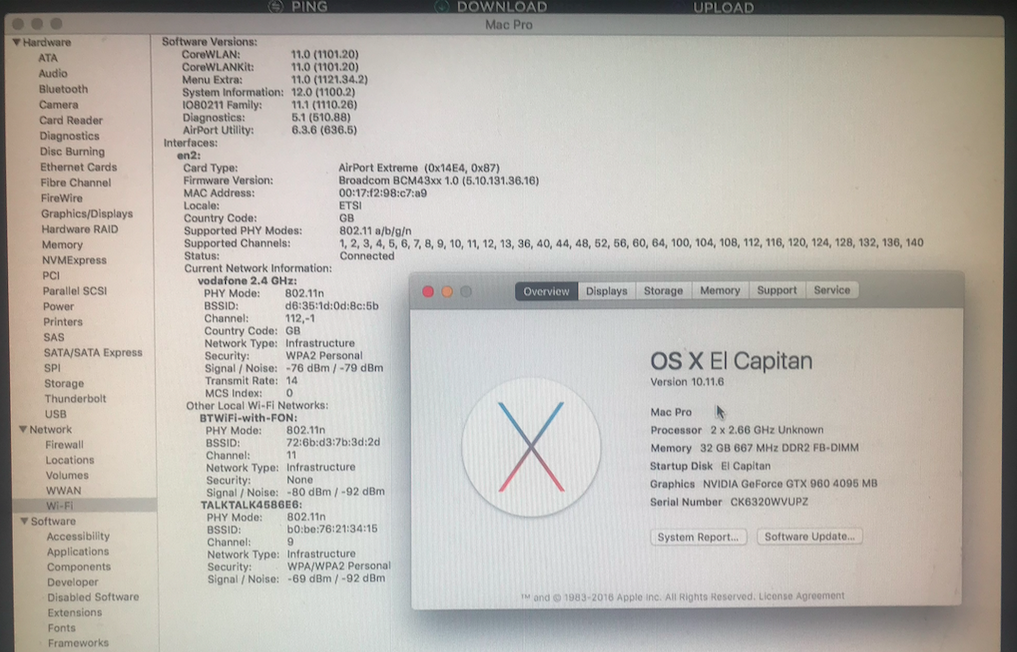This screenshot has height=652, width=1017.
Task: Open Fibre Channel entry
Action: click(76, 182)
